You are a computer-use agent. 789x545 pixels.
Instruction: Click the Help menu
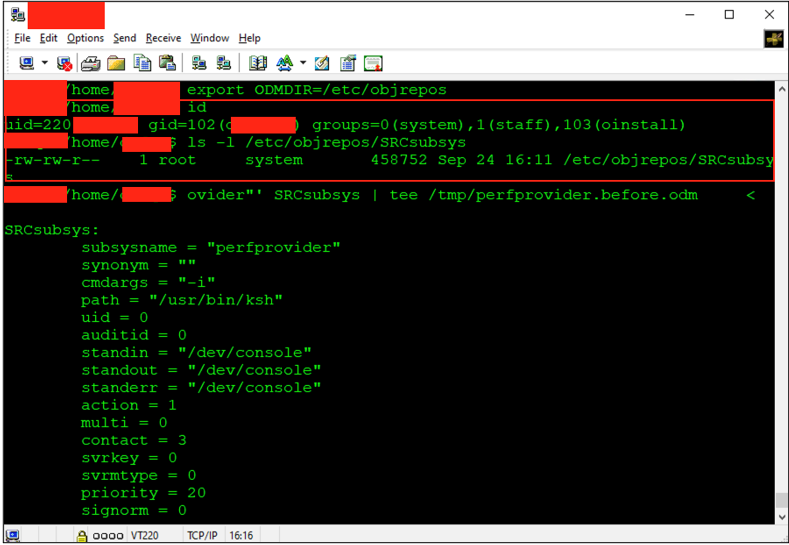point(250,38)
